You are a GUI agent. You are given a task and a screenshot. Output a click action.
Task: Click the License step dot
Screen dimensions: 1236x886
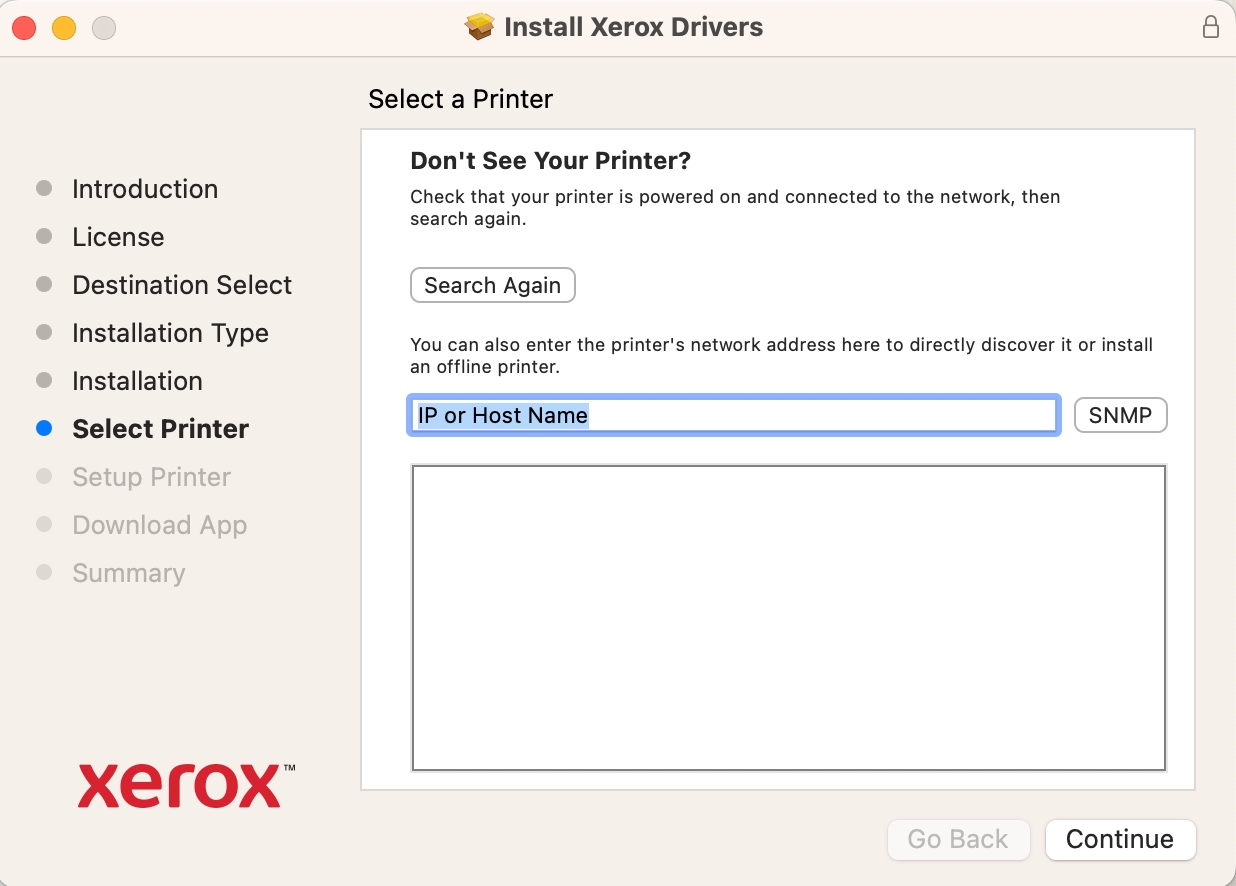coord(44,237)
